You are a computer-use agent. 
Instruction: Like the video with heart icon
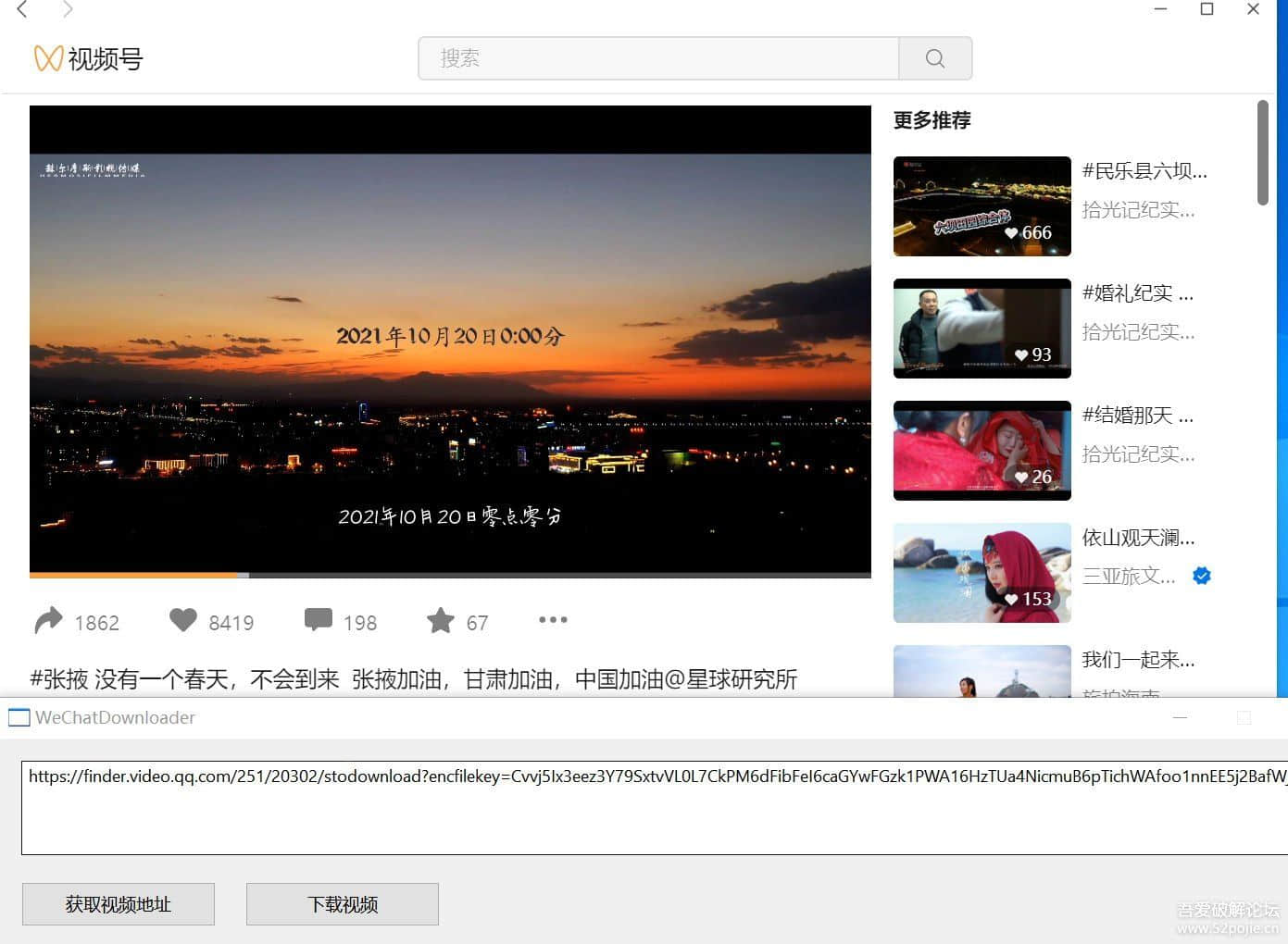coord(183,619)
